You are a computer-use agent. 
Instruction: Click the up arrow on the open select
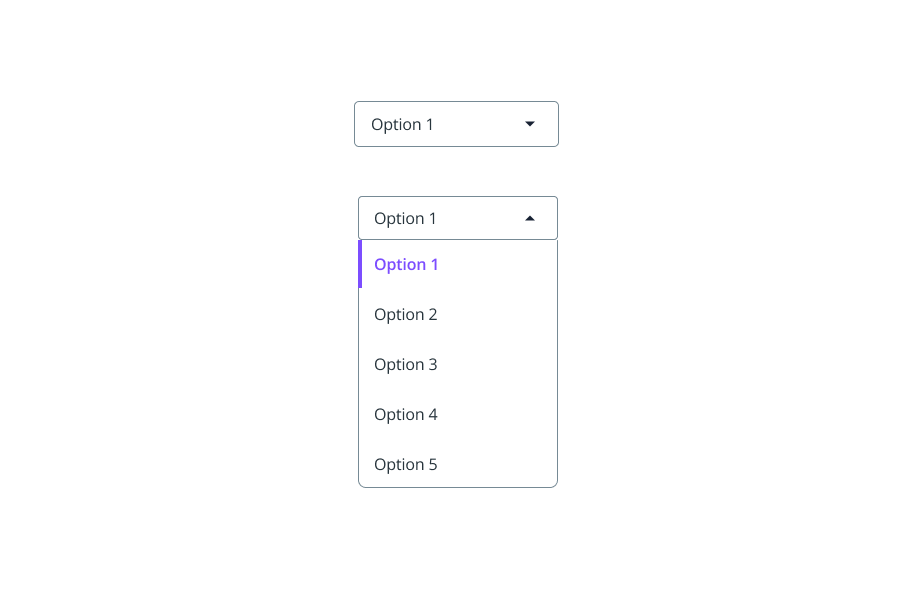coord(530,217)
